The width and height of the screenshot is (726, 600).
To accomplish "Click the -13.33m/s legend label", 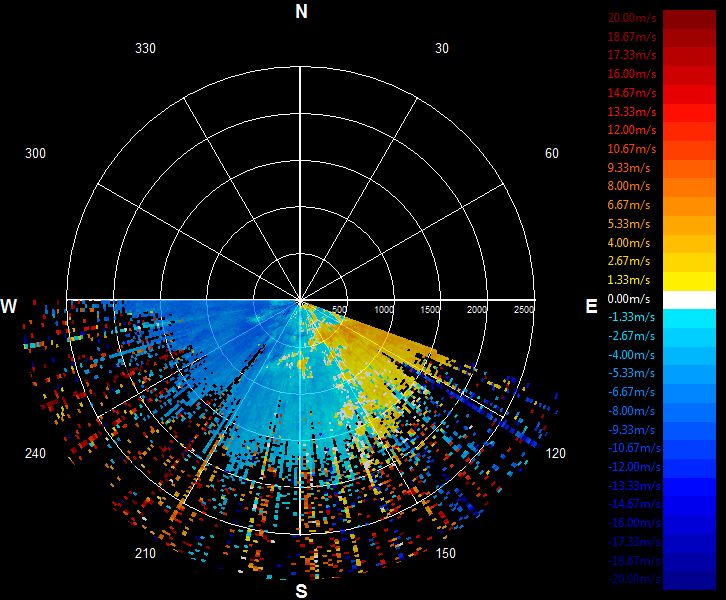I will pos(634,486).
